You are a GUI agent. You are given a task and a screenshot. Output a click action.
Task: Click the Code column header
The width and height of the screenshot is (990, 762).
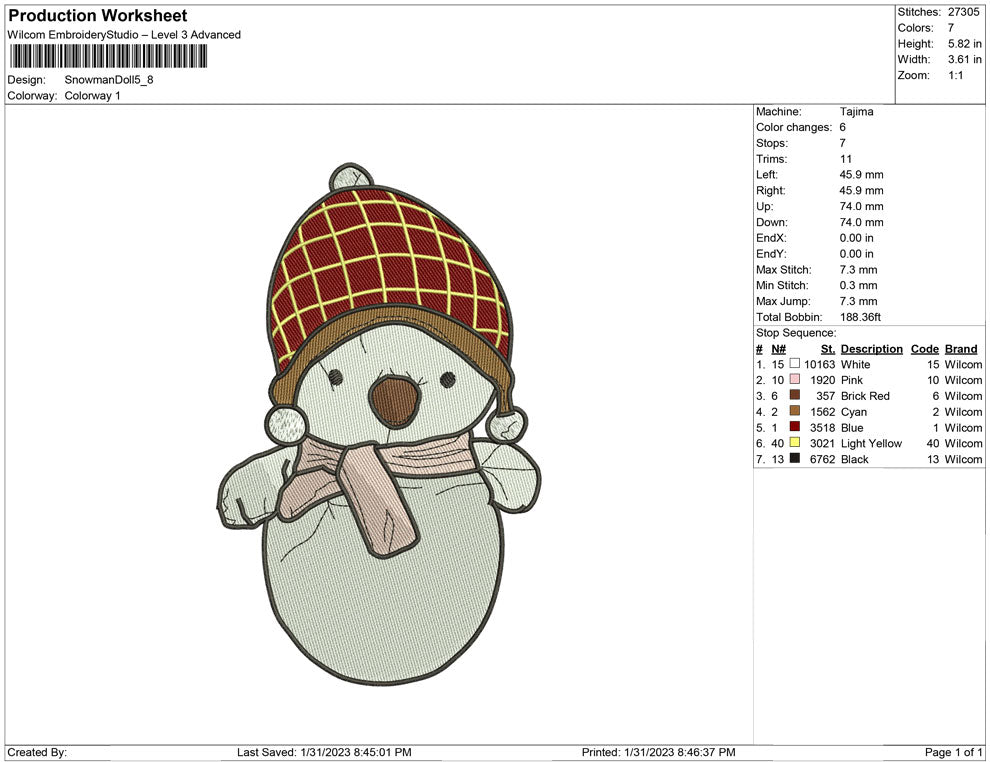(x=924, y=348)
